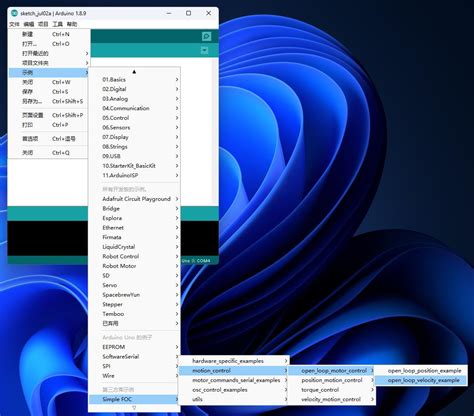
Task: Open SoftwareSerial library examples
Action: (x=134, y=357)
